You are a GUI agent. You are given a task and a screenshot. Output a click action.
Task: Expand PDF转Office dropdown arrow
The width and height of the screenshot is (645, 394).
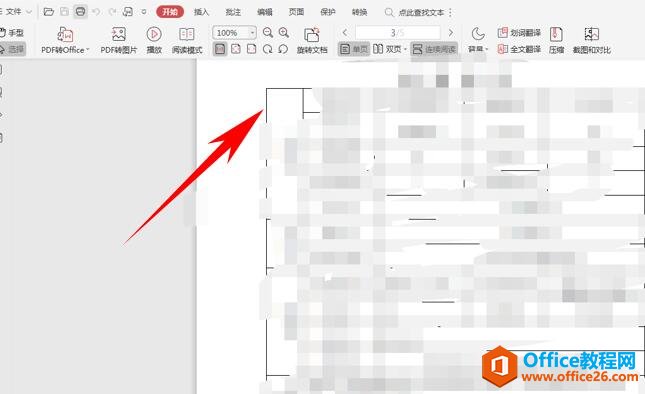click(x=88, y=49)
